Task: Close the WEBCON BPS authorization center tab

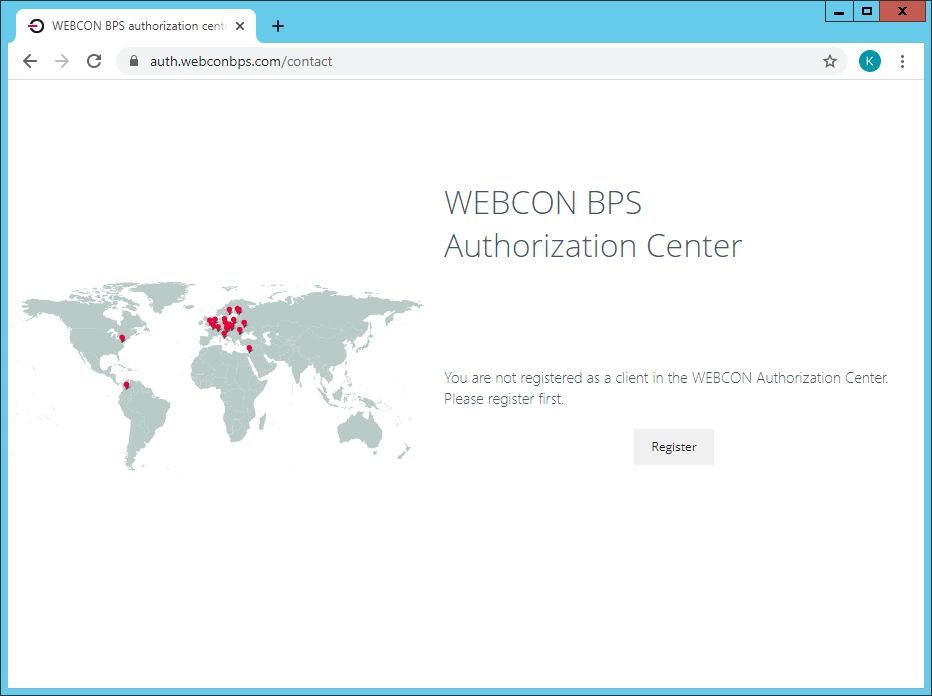Action: [240, 26]
